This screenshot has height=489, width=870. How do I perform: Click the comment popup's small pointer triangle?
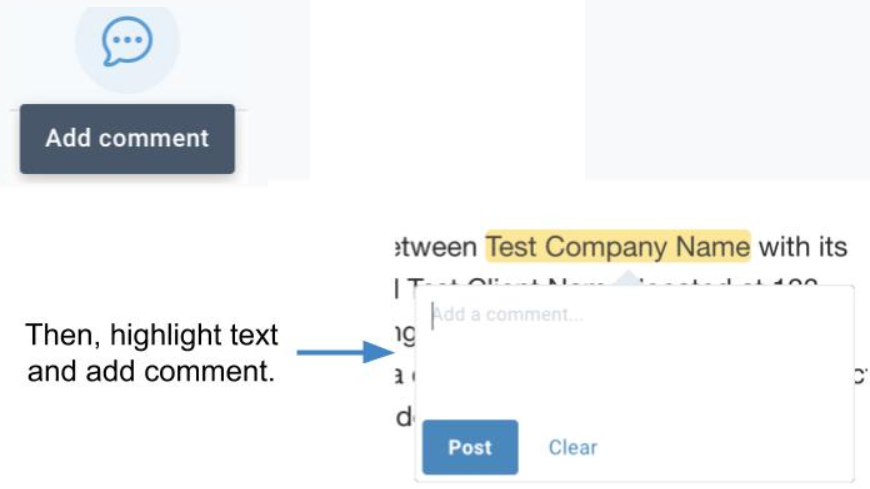point(628,278)
